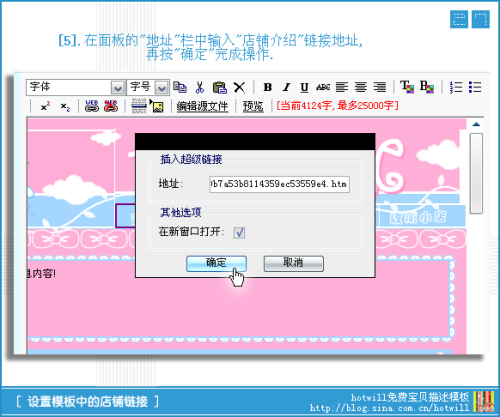Screen dimensions: 500x417
Task: Click the remove hyperlink icon
Action: click(111, 106)
